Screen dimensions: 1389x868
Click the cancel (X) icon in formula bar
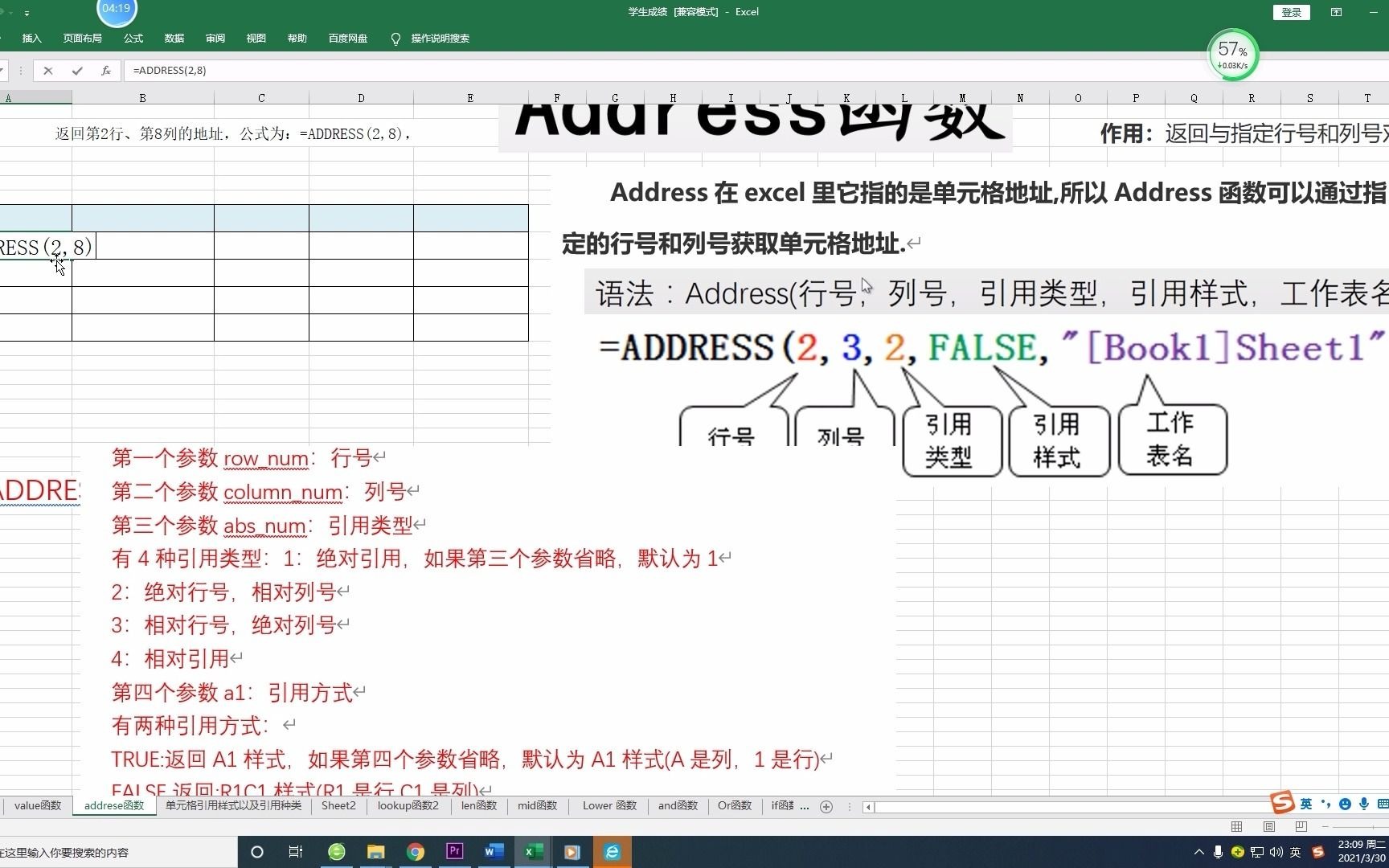47,71
